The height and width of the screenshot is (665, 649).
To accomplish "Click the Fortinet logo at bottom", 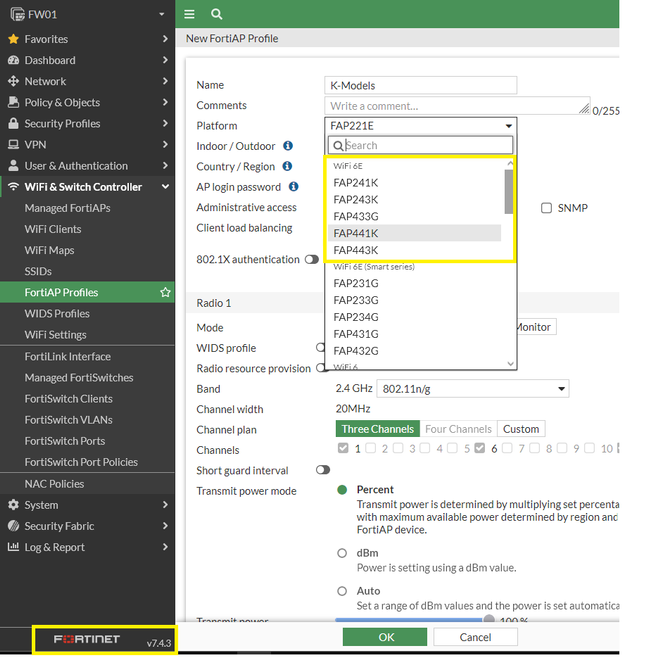I will pos(87,639).
